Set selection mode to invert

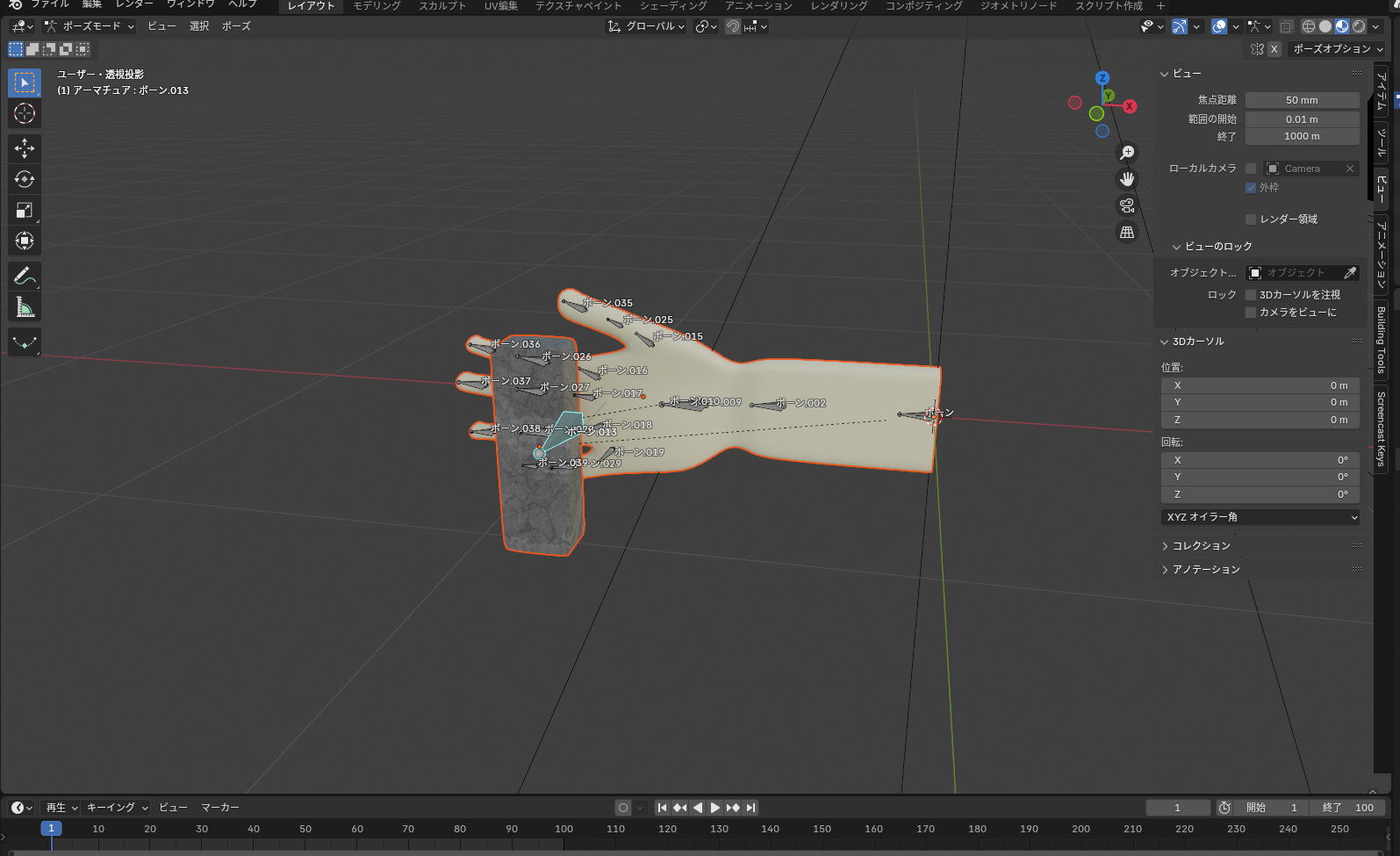click(66, 49)
